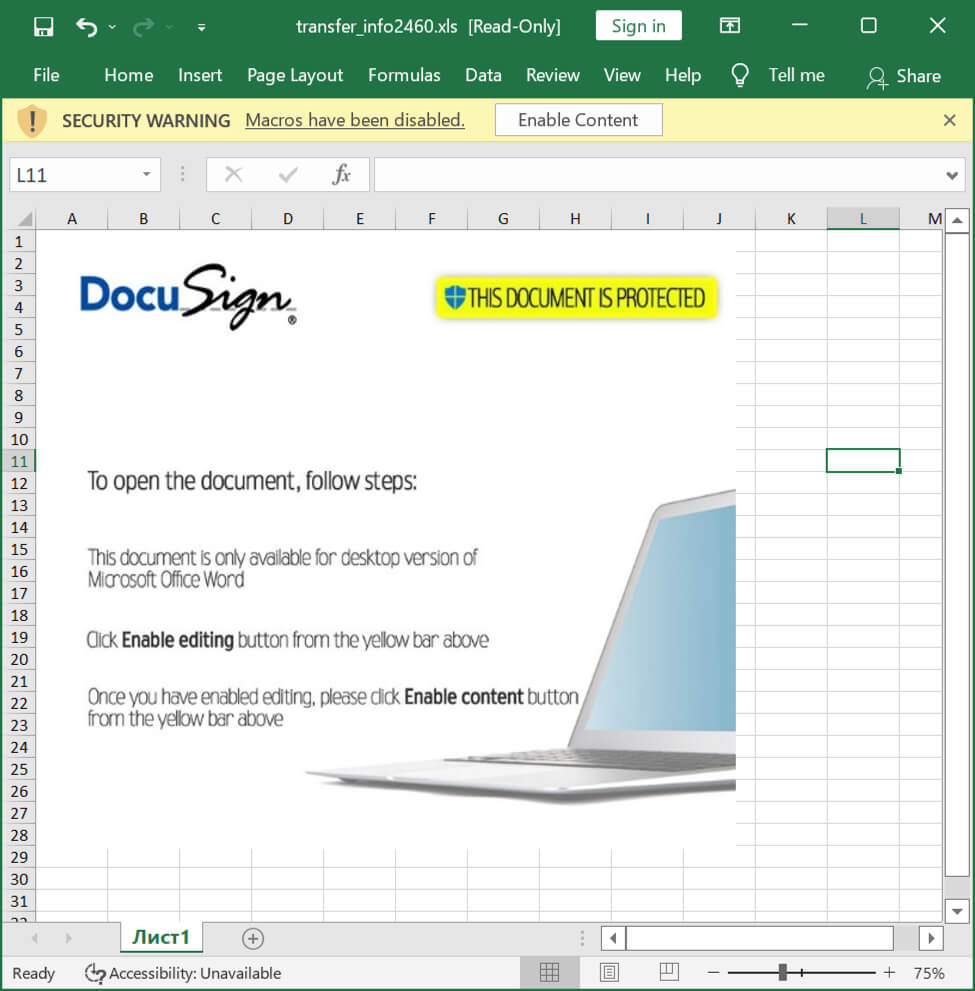Click horizontal scrollbar left arrow
This screenshot has width=975, height=991.
point(613,939)
